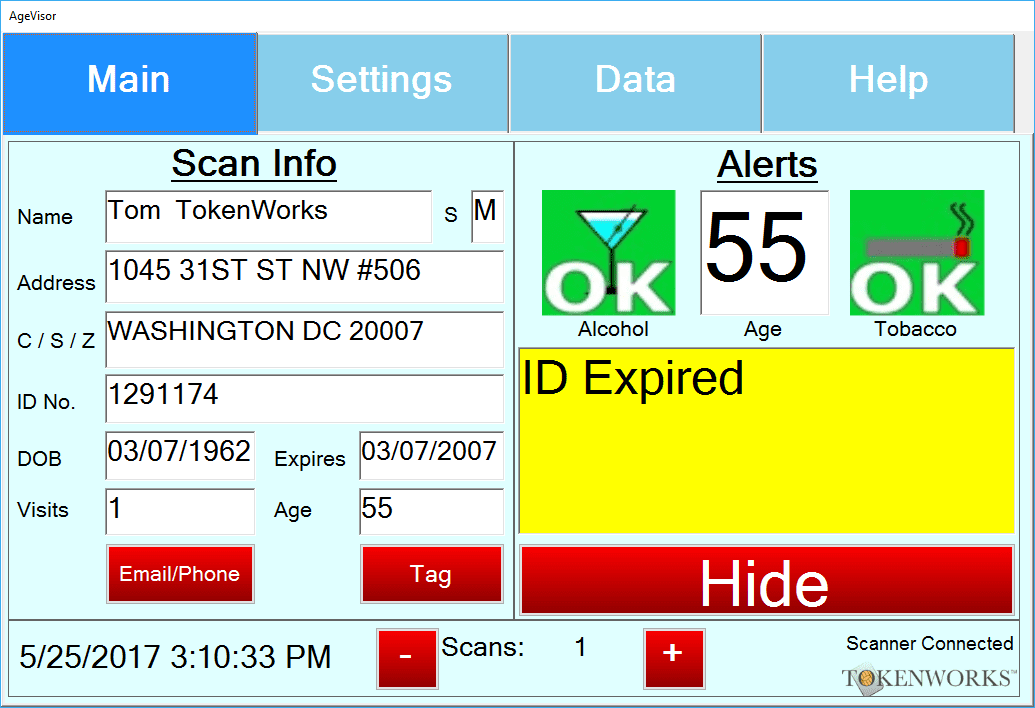1035x708 pixels.
Task: Click the big red Hide button
Action: [x=766, y=581]
